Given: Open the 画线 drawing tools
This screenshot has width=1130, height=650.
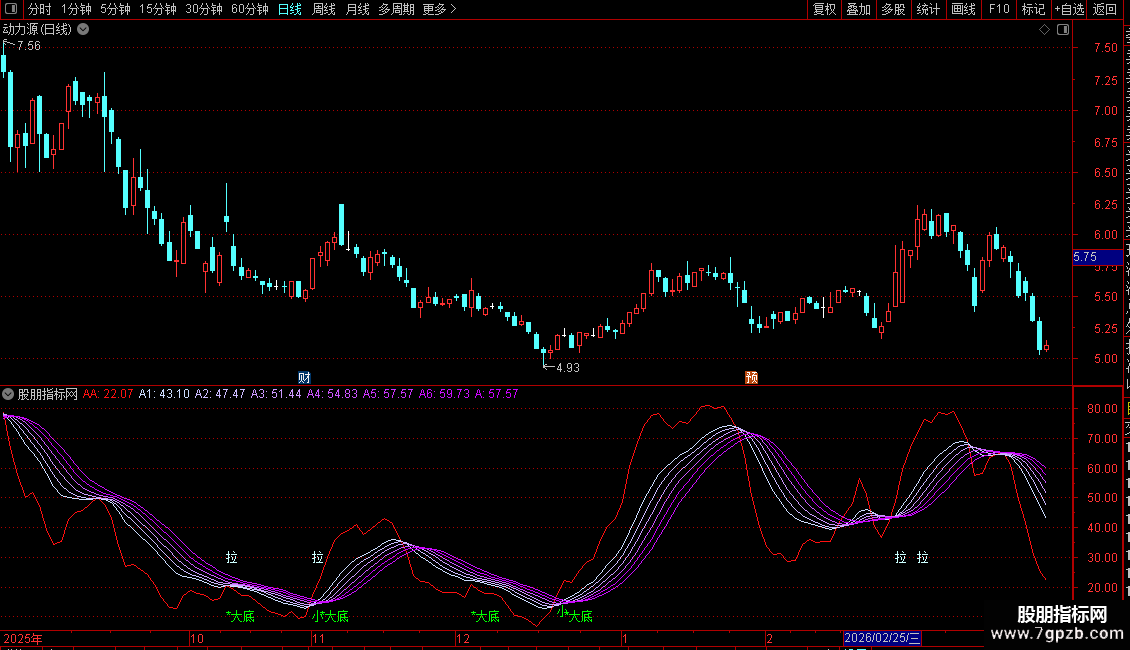Looking at the screenshot, I should click(963, 10).
